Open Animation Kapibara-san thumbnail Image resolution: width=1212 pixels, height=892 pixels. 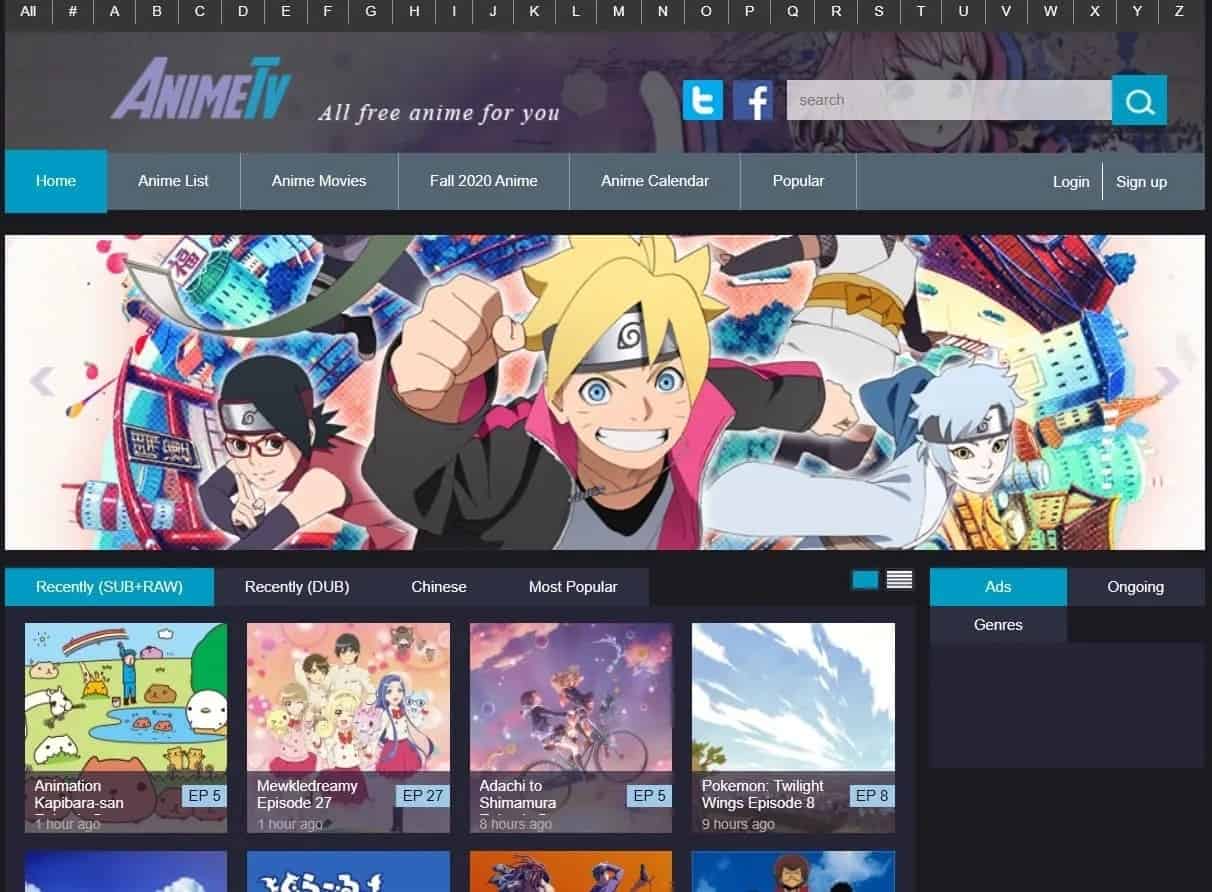tap(126, 728)
